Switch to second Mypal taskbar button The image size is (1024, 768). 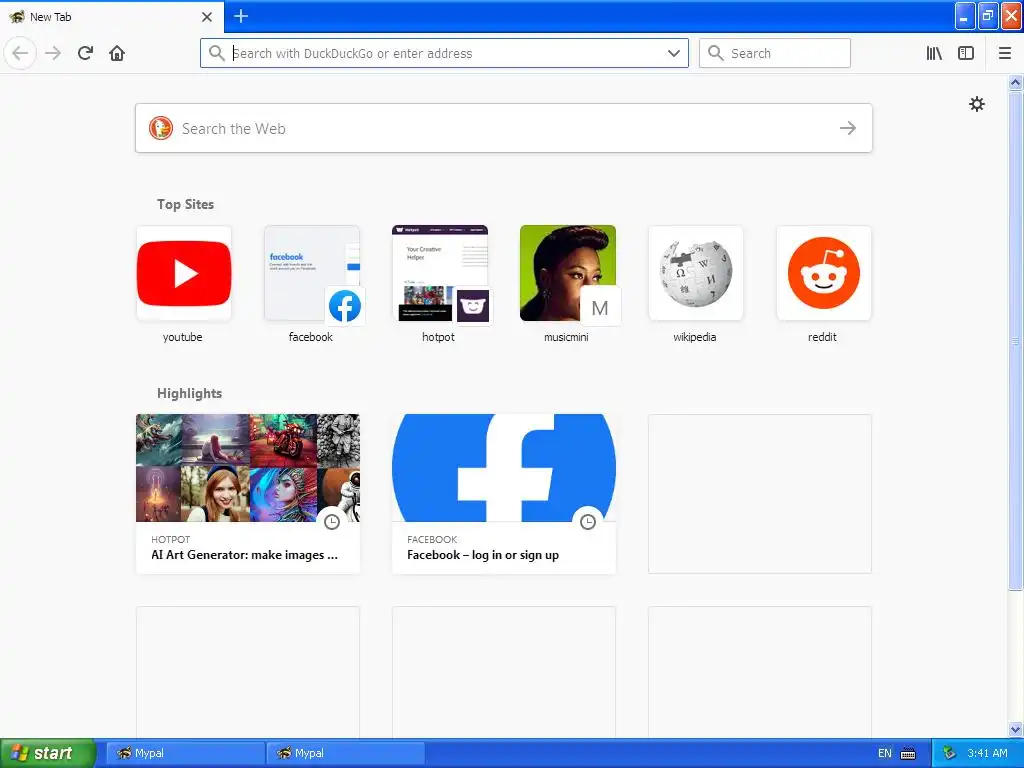(x=345, y=753)
